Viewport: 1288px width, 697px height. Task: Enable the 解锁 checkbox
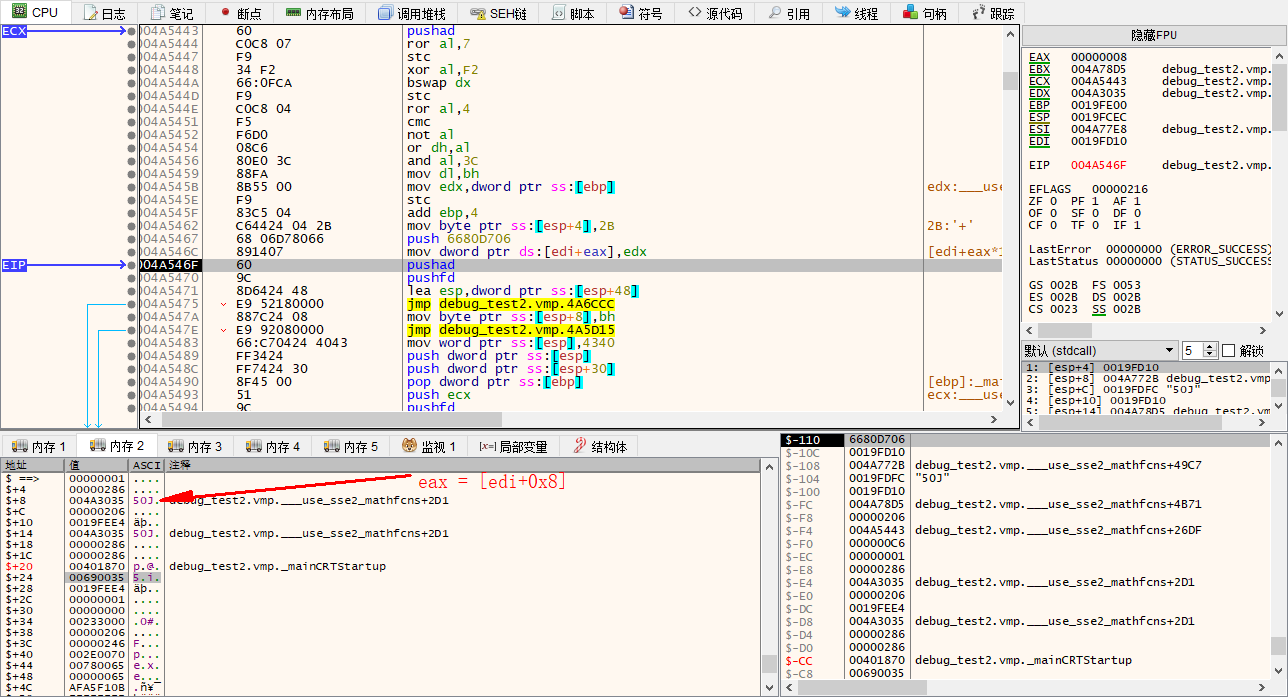pyautogui.click(x=1229, y=350)
